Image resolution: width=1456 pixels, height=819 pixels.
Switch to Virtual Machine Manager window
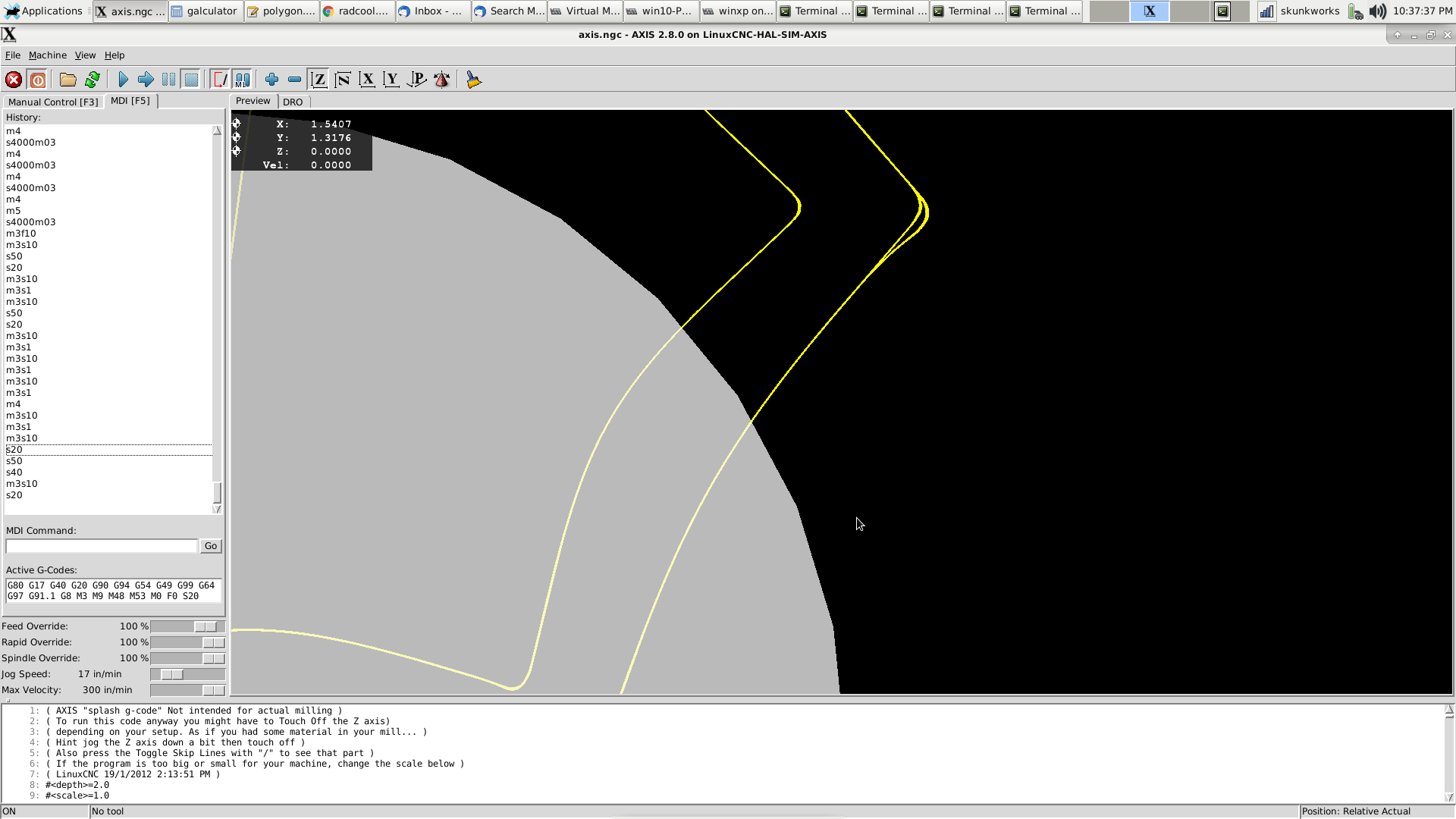[x=585, y=11]
